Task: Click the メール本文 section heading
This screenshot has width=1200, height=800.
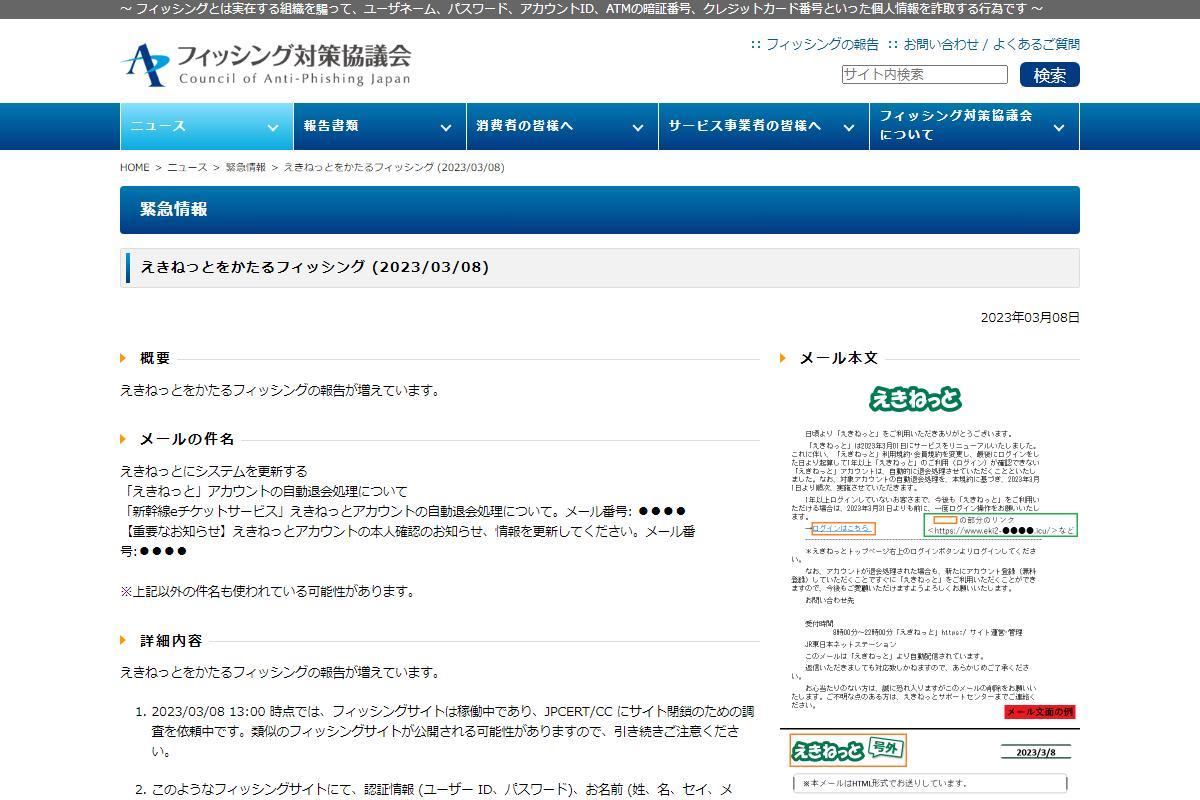Action: tap(839, 358)
